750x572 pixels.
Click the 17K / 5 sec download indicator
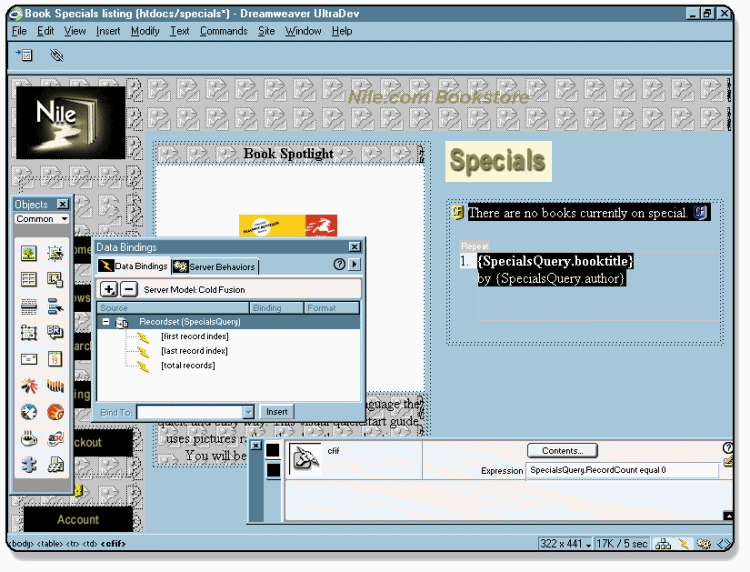click(622, 544)
